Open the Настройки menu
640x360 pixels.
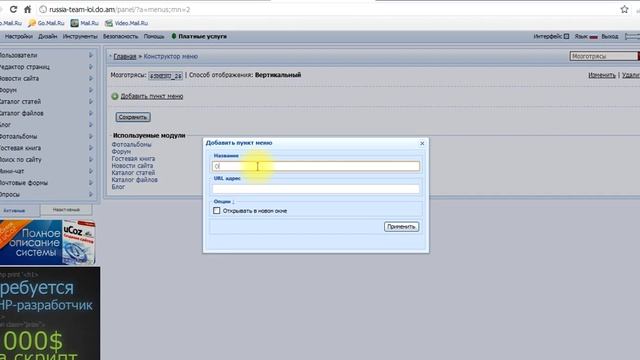18,36
